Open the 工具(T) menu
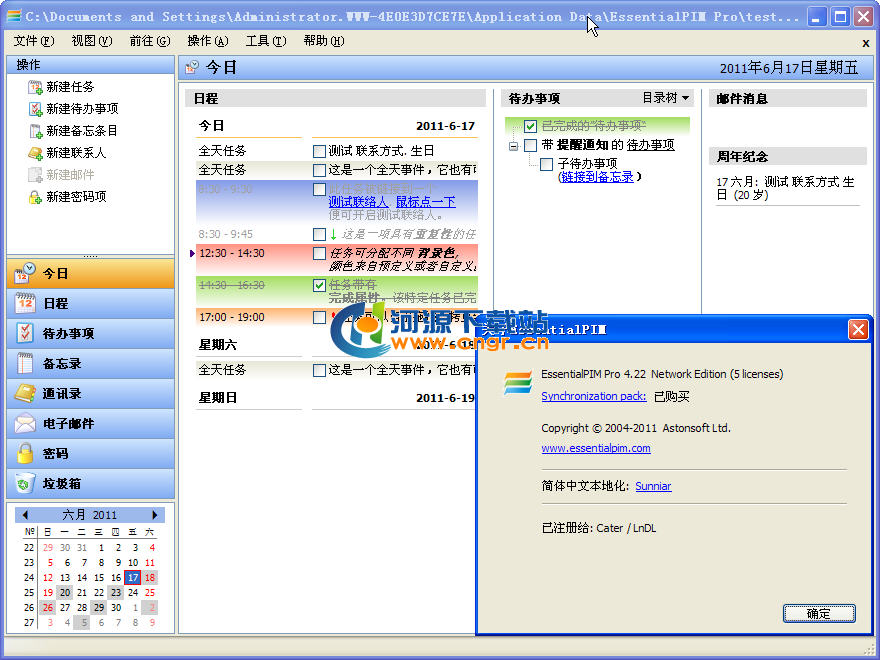The width and height of the screenshot is (880, 660). [265, 41]
